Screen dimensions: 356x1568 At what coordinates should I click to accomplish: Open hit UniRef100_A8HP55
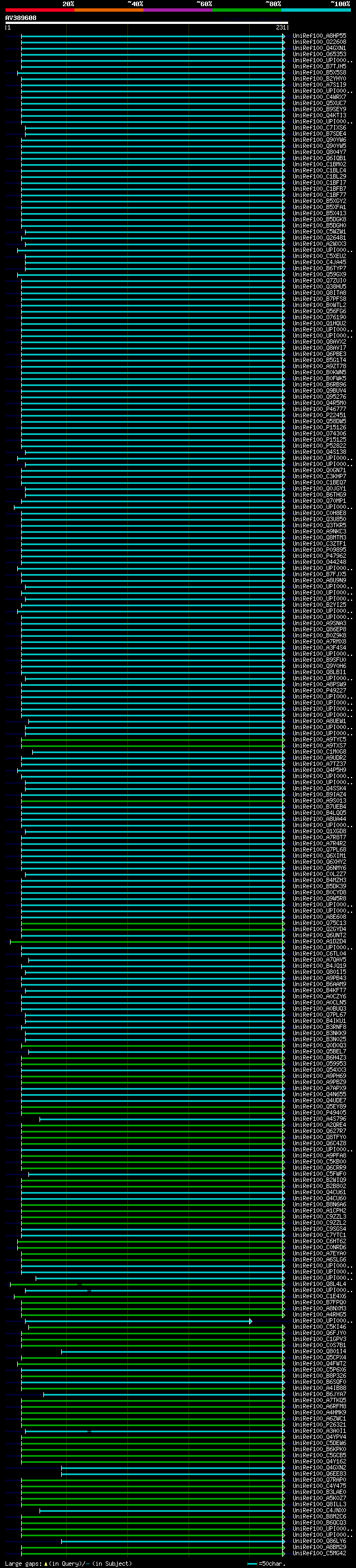(319, 36)
